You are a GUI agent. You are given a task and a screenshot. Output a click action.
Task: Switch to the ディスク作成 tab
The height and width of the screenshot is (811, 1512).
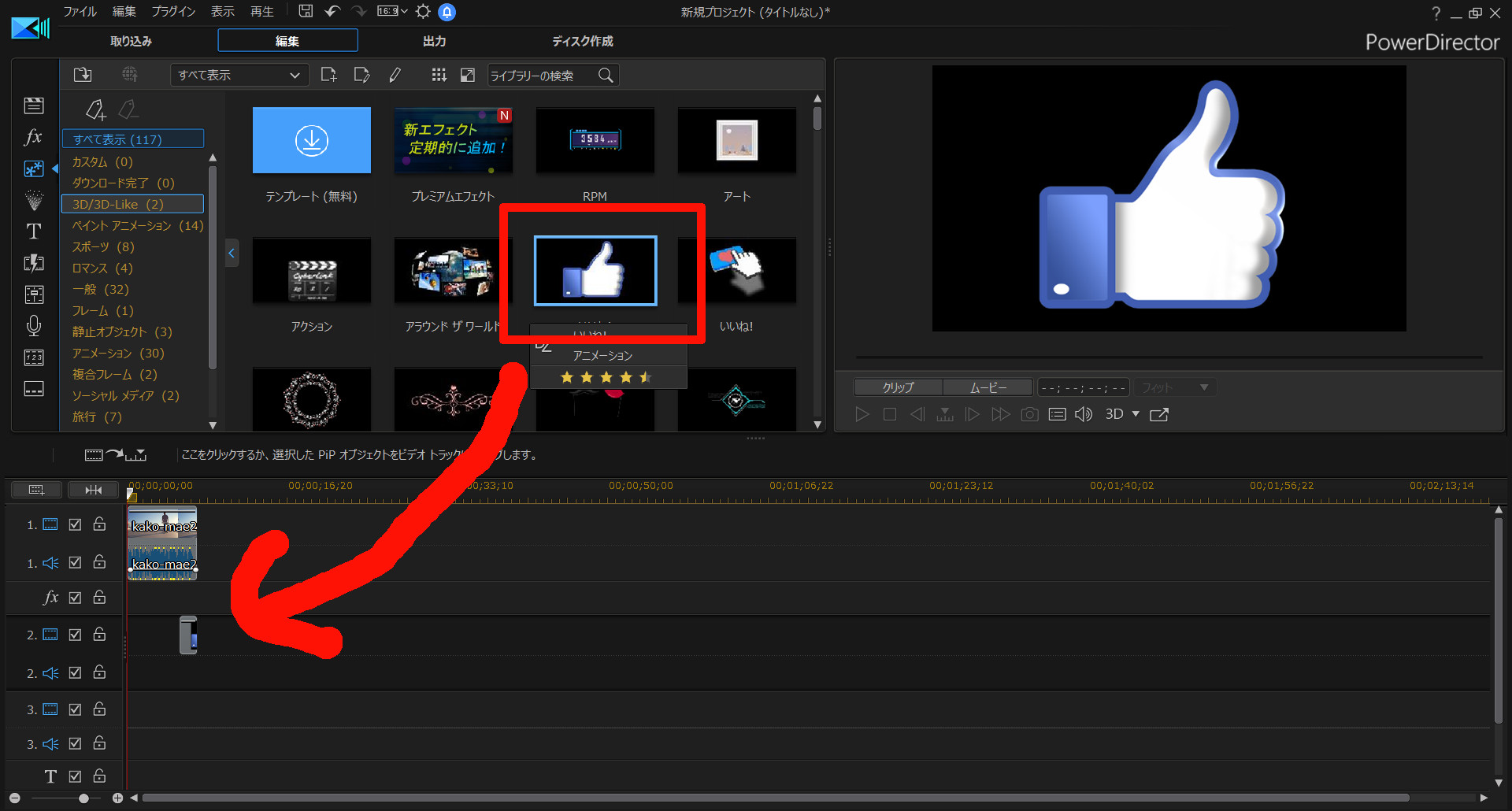click(x=582, y=41)
